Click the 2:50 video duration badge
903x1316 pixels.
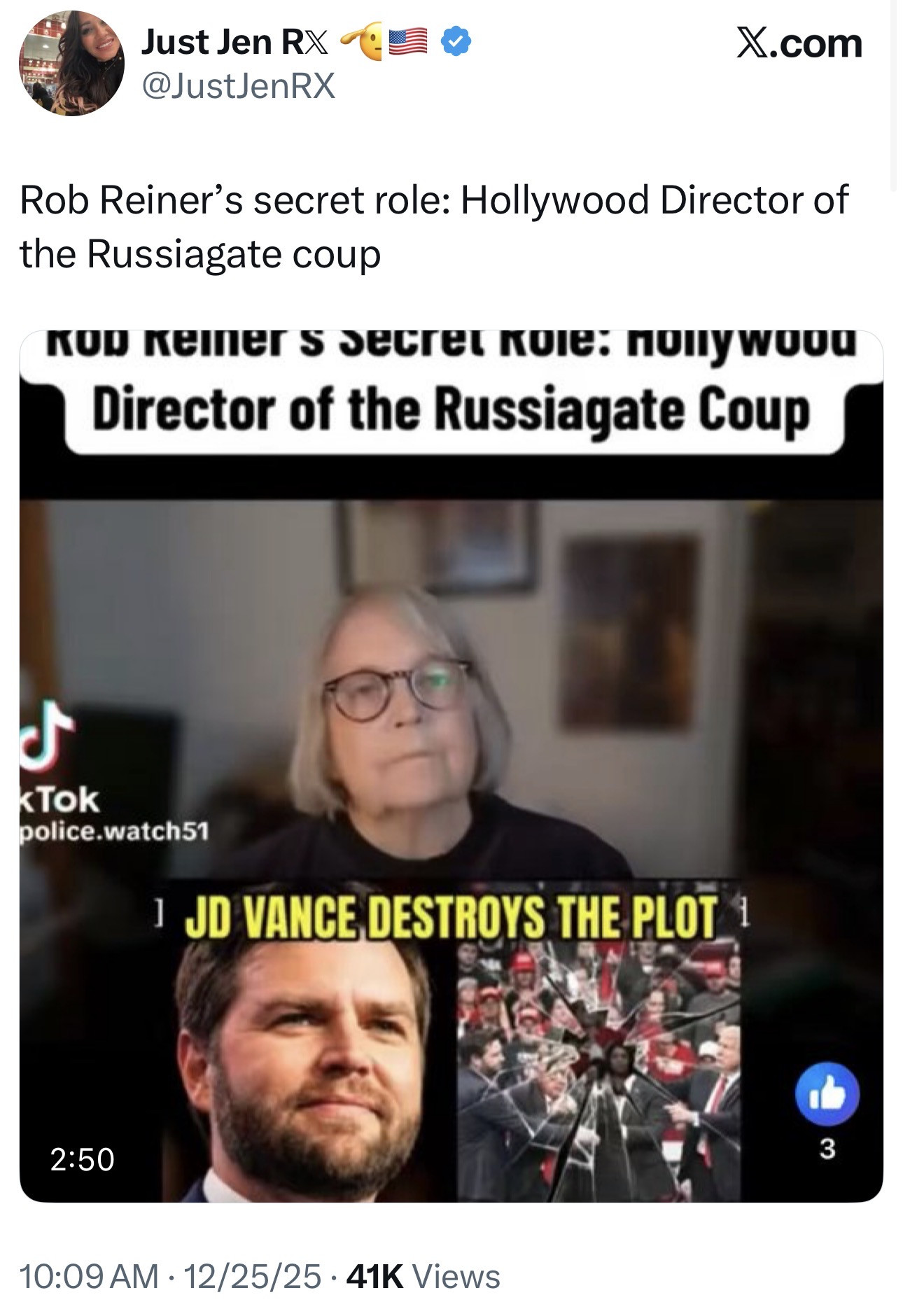coord(82,1159)
